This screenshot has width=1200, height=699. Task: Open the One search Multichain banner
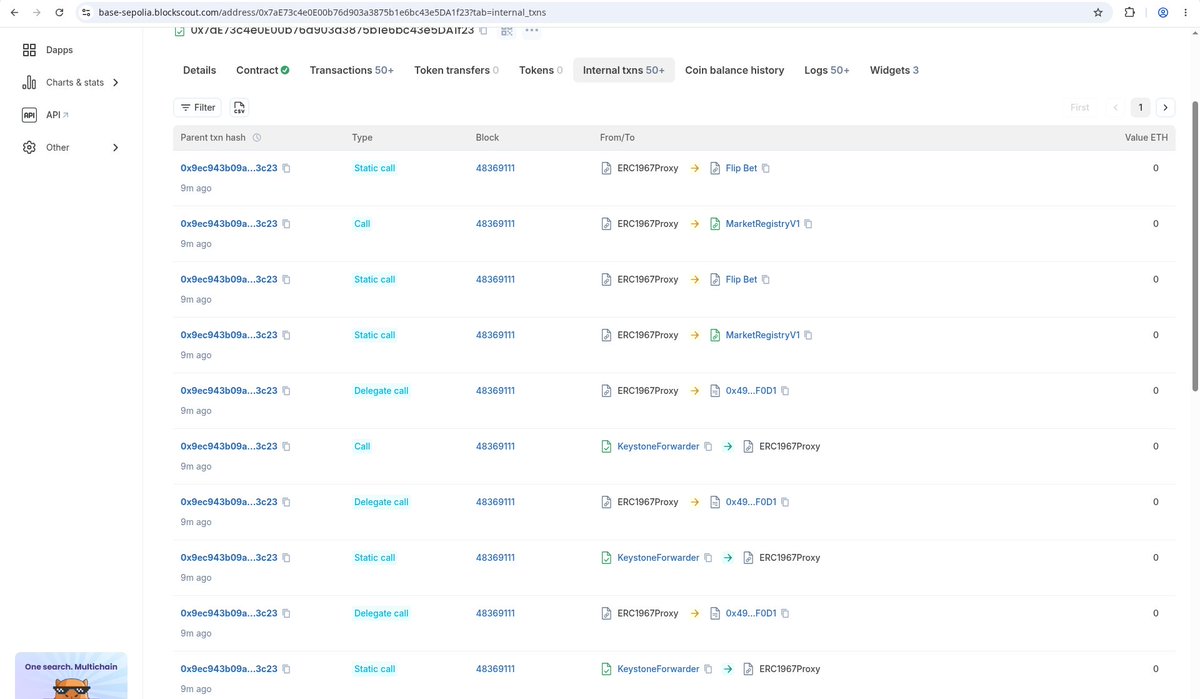point(70,676)
